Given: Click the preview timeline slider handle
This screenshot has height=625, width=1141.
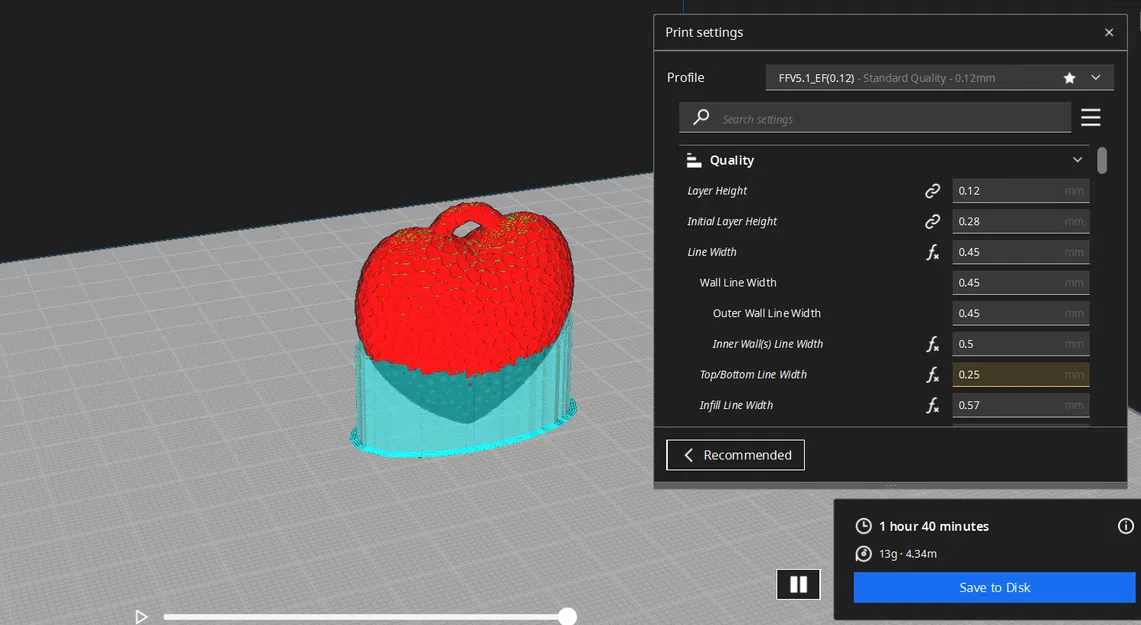Looking at the screenshot, I should click(567, 616).
